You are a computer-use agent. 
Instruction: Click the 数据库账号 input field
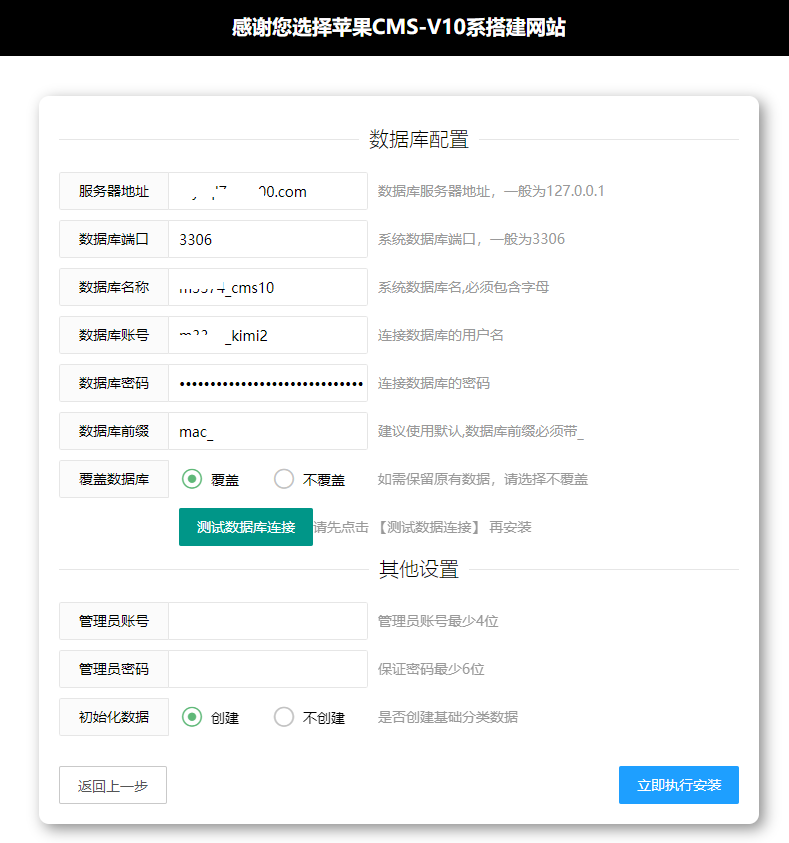pyautogui.click(x=268, y=335)
